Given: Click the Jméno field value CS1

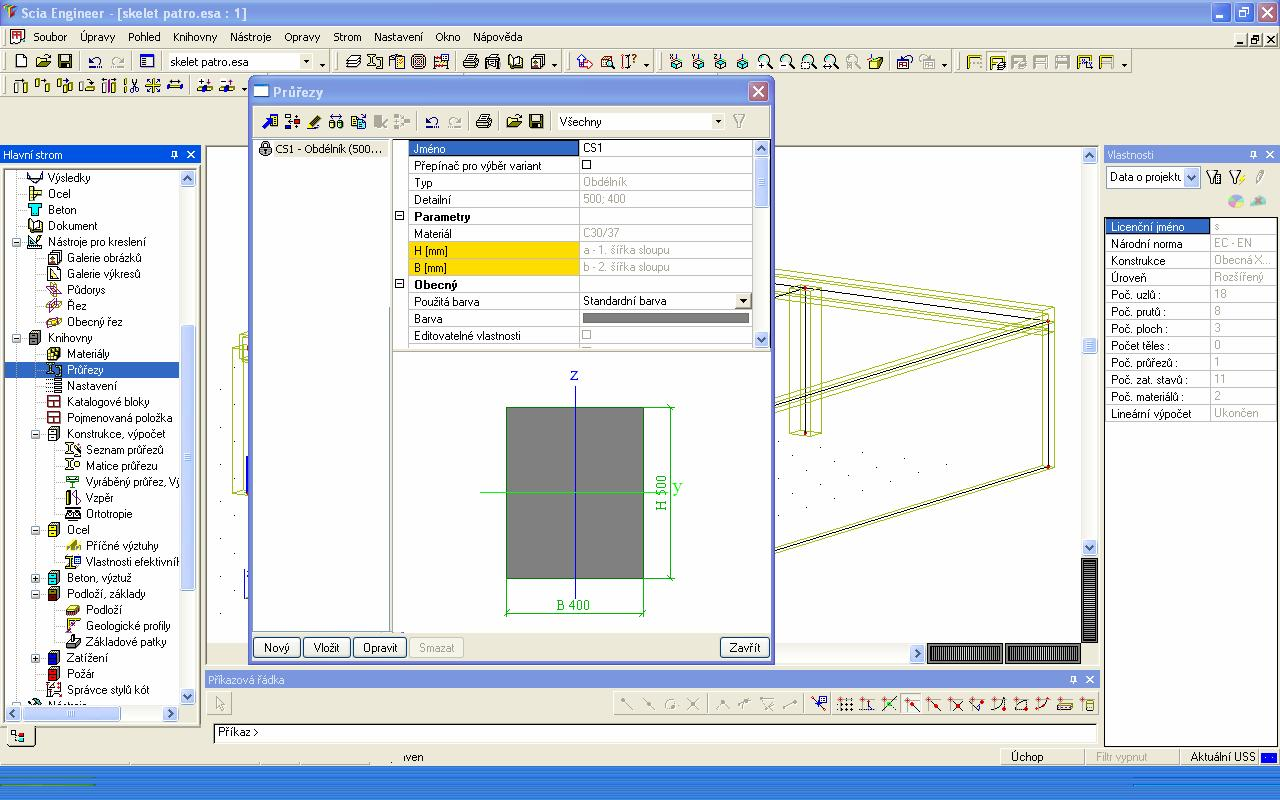Looking at the screenshot, I should [x=666, y=148].
